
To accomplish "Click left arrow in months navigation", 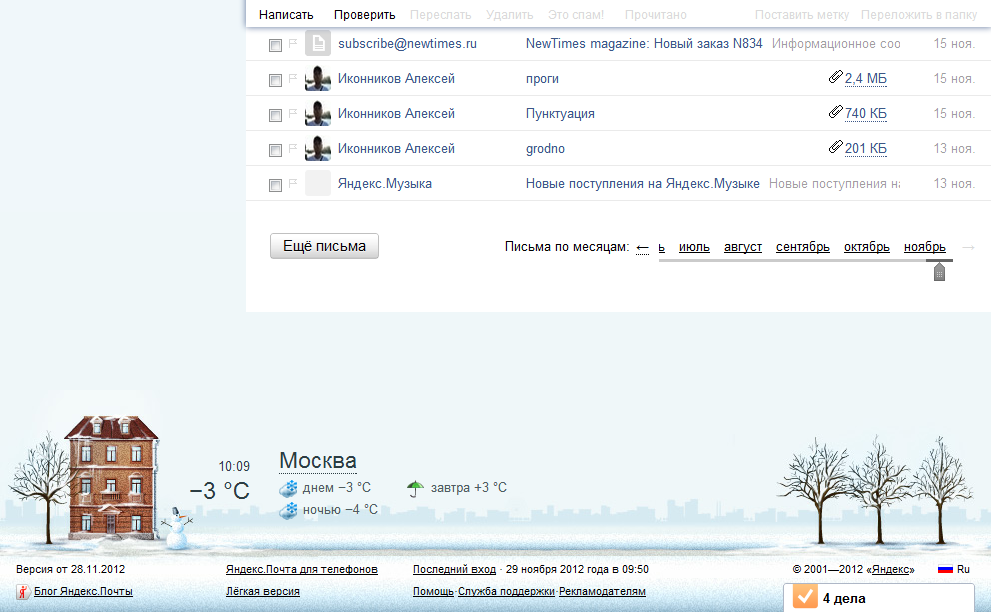I will pos(642,247).
